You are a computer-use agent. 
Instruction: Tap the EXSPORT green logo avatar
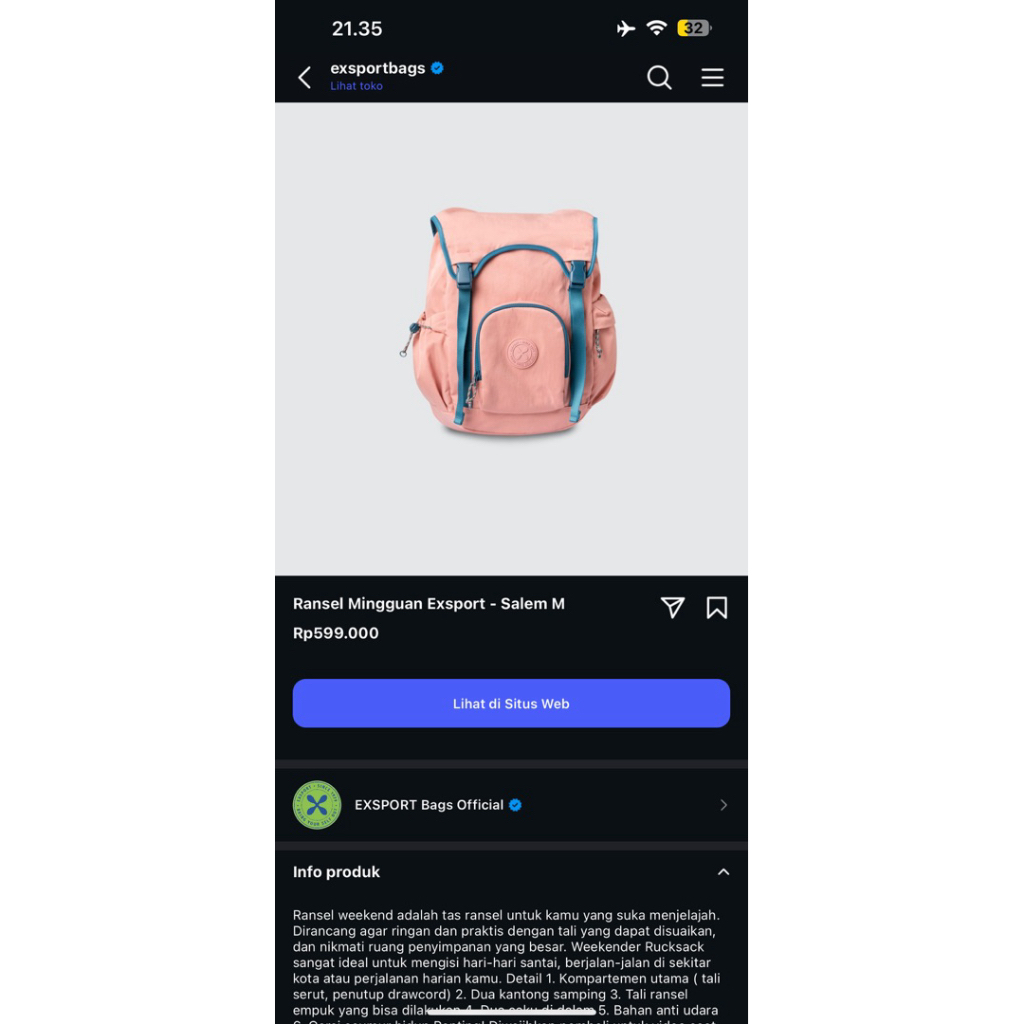click(317, 805)
